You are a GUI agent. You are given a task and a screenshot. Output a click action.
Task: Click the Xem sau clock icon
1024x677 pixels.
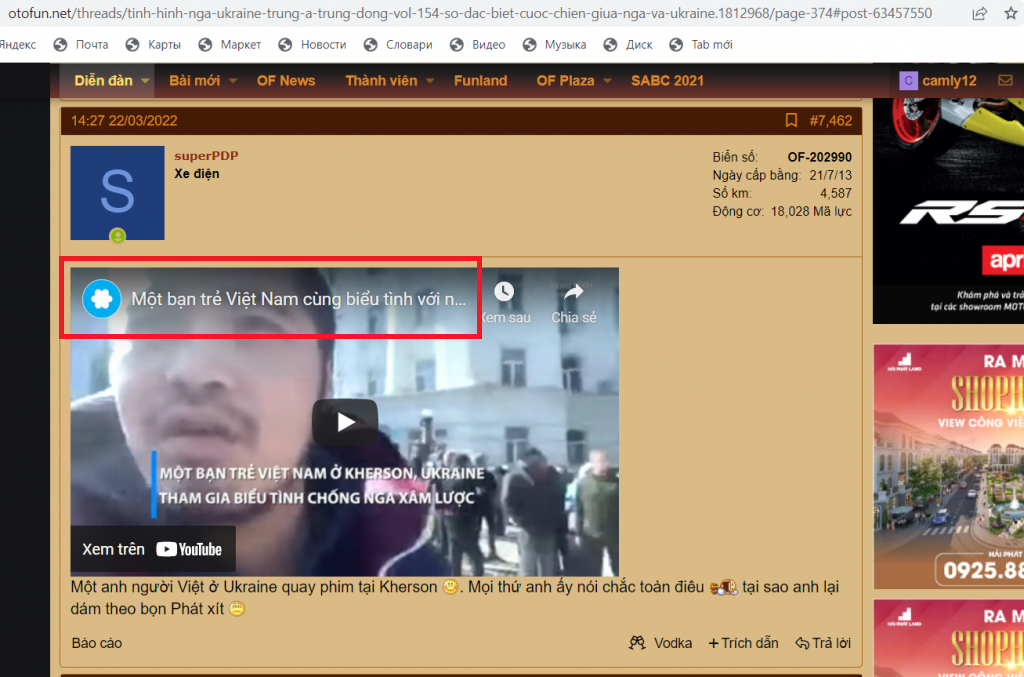tap(504, 292)
